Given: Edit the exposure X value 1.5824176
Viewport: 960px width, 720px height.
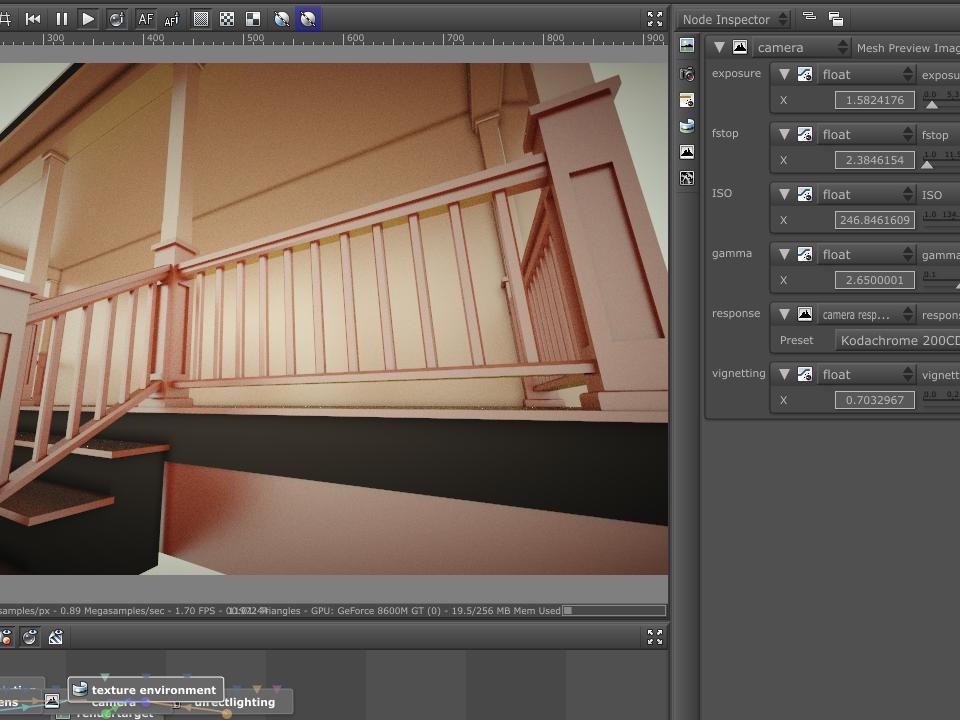Looking at the screenshot, I should (874, 100).
